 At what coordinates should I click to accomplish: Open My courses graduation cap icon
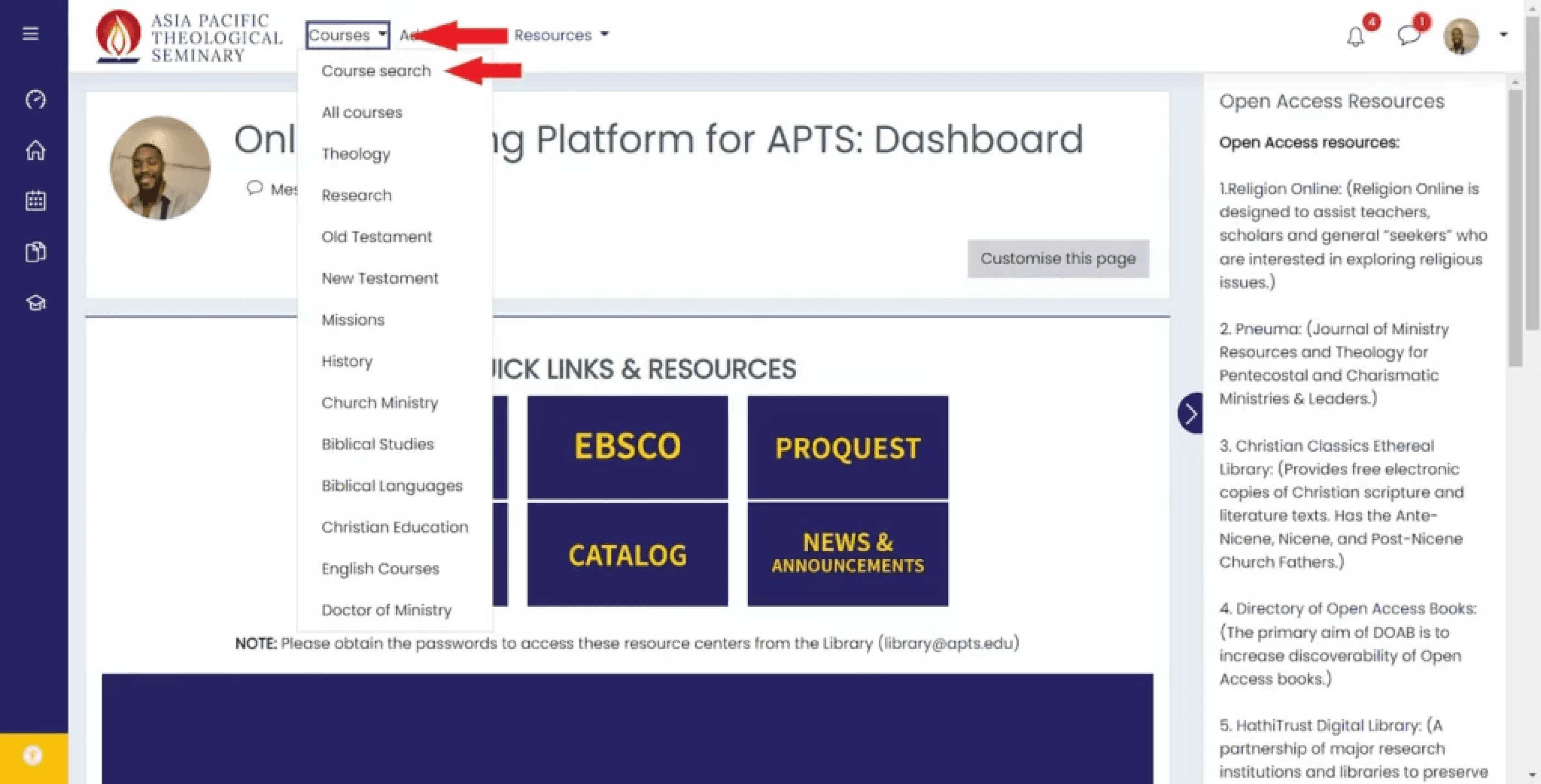pos(35,303)
